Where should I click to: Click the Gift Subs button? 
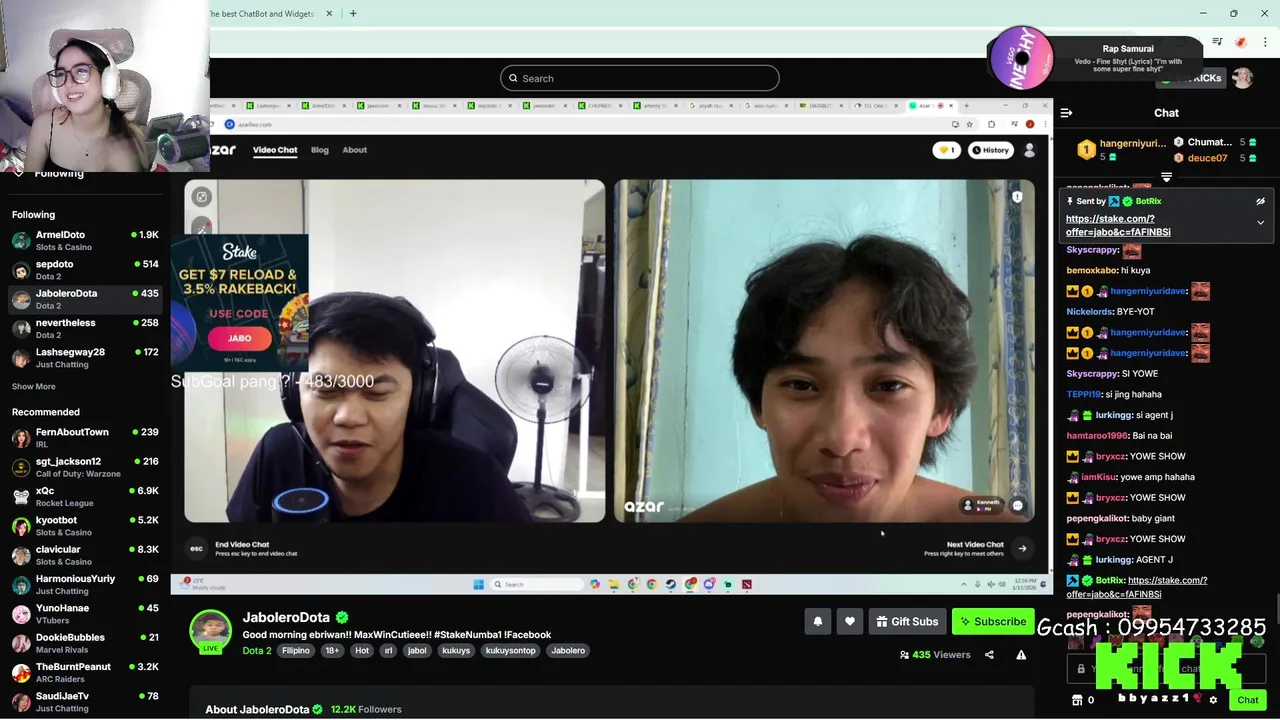click(907, 621)
